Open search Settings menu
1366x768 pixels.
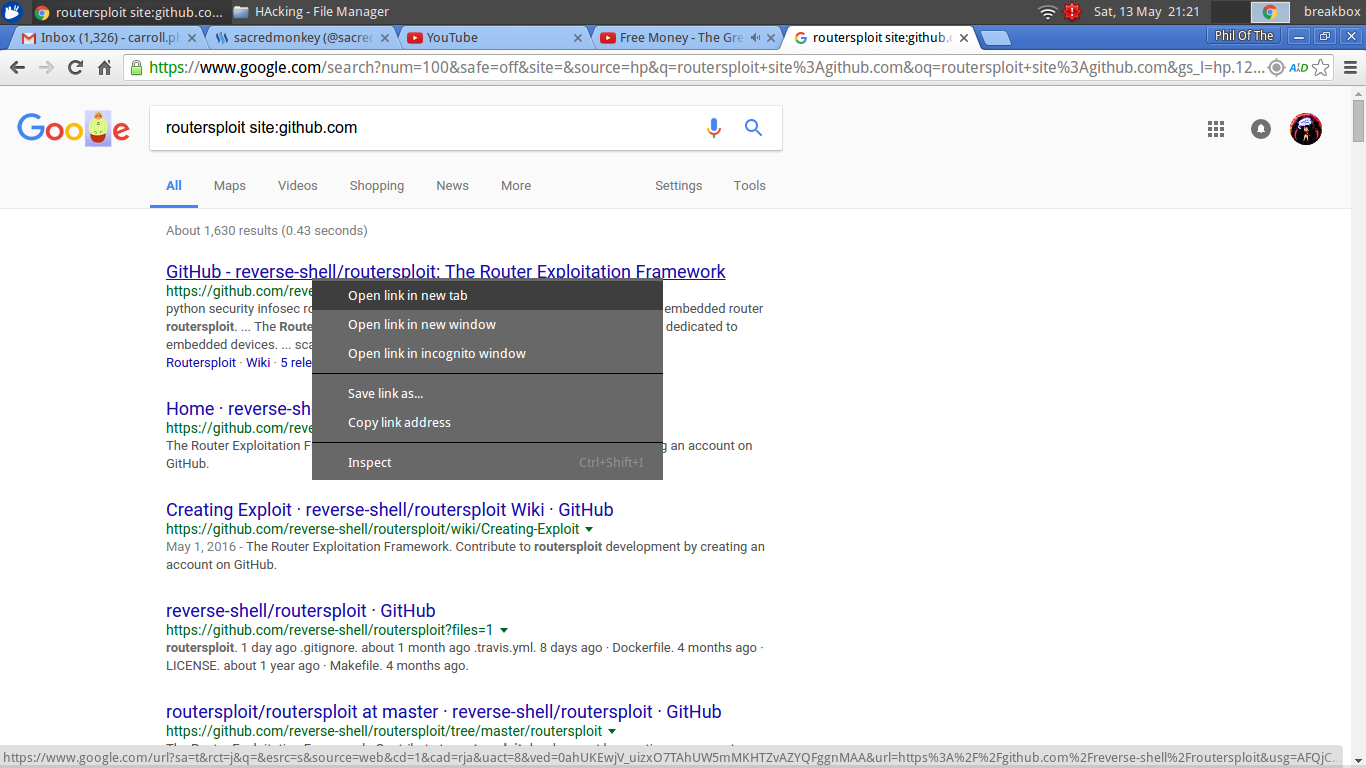tap(679, 186)
